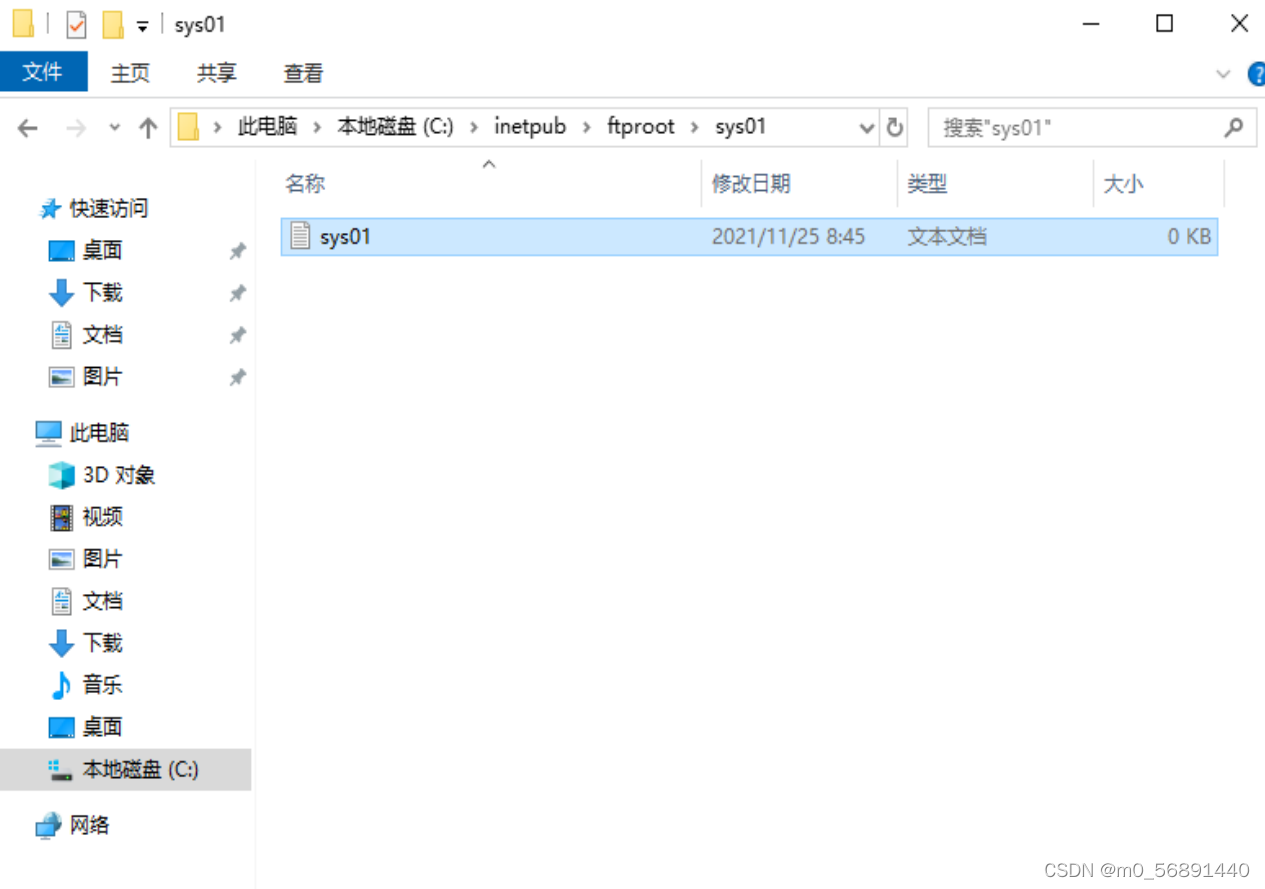Open the recent locations dropdown arrow
The image size is (1265, 889).
pyautogui.click(x=114, y=128)
